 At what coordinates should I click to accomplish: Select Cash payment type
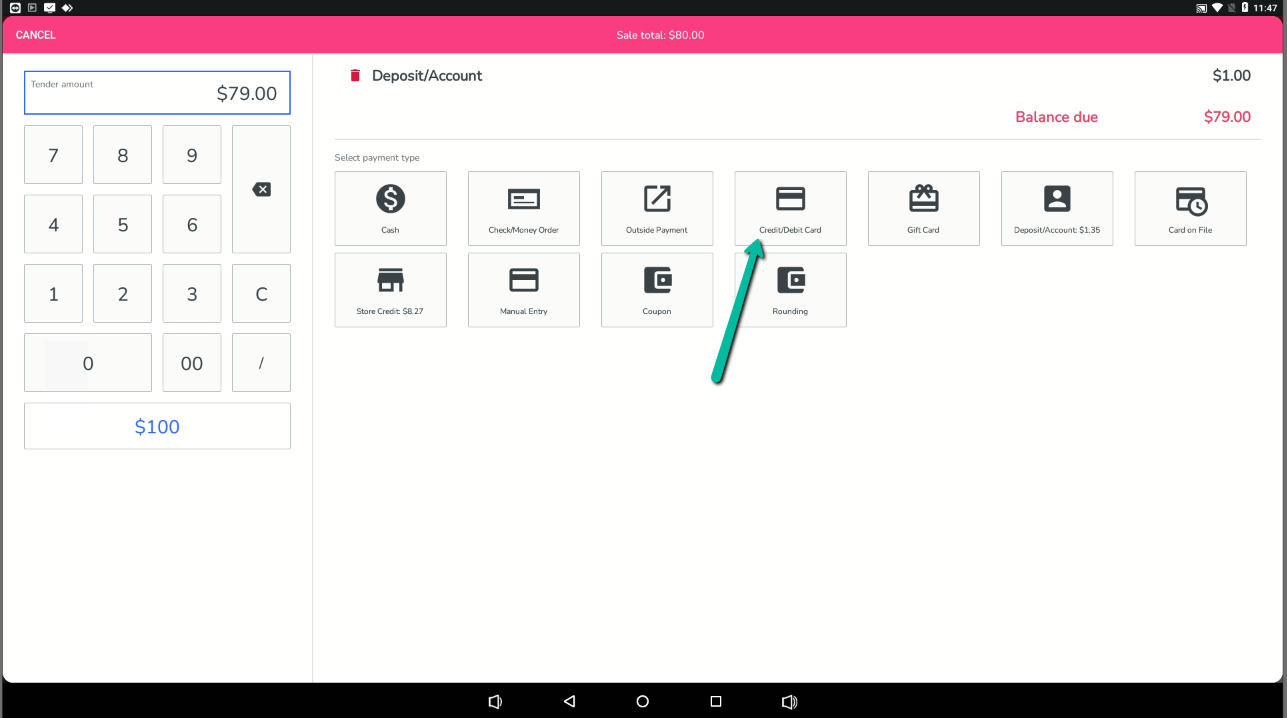pos(390,208)
